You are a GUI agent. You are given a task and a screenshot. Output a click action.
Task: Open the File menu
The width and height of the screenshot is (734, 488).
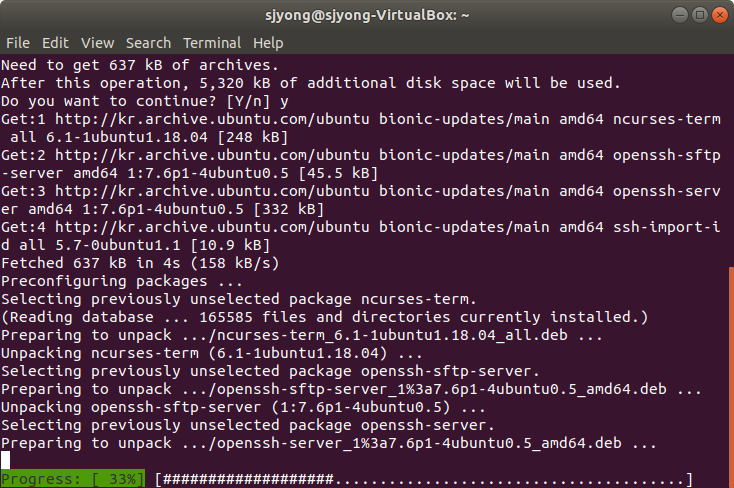pyautogui.click(x=18, y=43)
